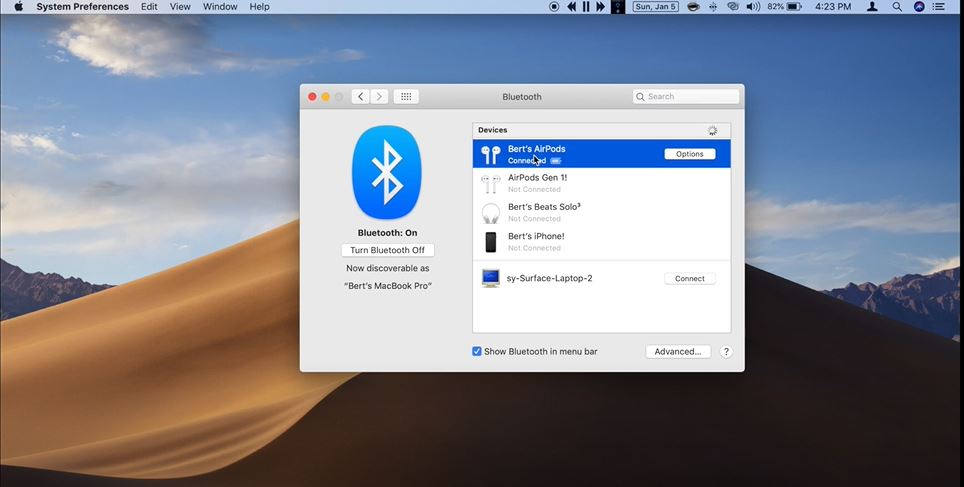Image resolution: width=964 pixels, height=487 pixels.
Task: Select sy-Surface-Laptop-2 device name
Action: (550, 278)
